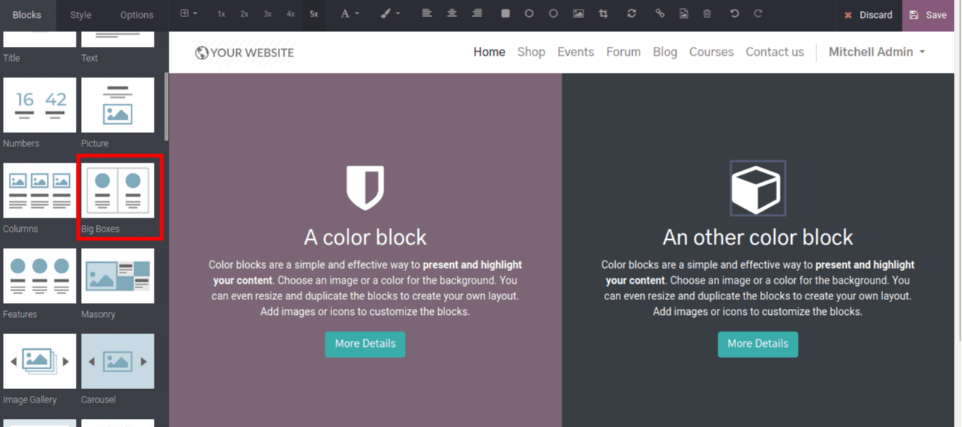Screen dimensions: 962x427
Task: Apply thumbnail dotted circle shape
Action: [553, 13]
